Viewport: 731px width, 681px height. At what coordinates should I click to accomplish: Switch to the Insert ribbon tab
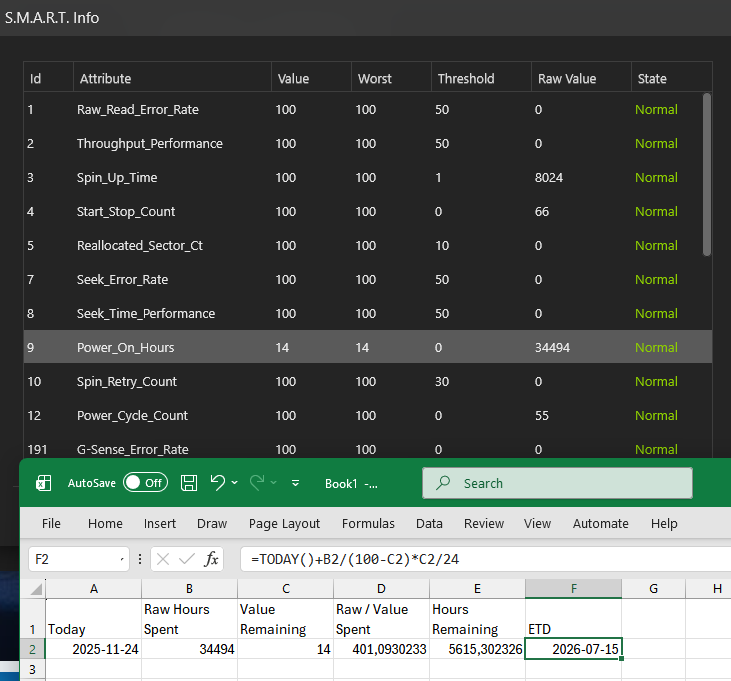coord(160,523)
